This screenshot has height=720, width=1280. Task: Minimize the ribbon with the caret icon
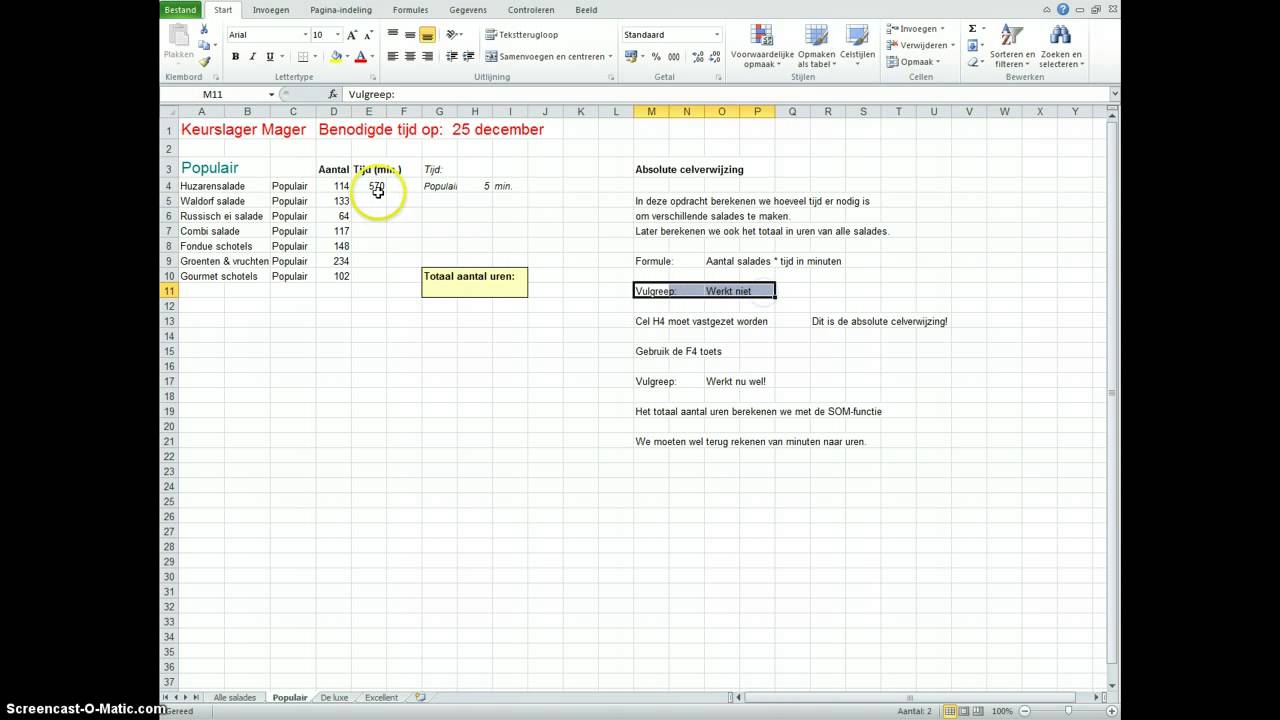point(1048,9)
